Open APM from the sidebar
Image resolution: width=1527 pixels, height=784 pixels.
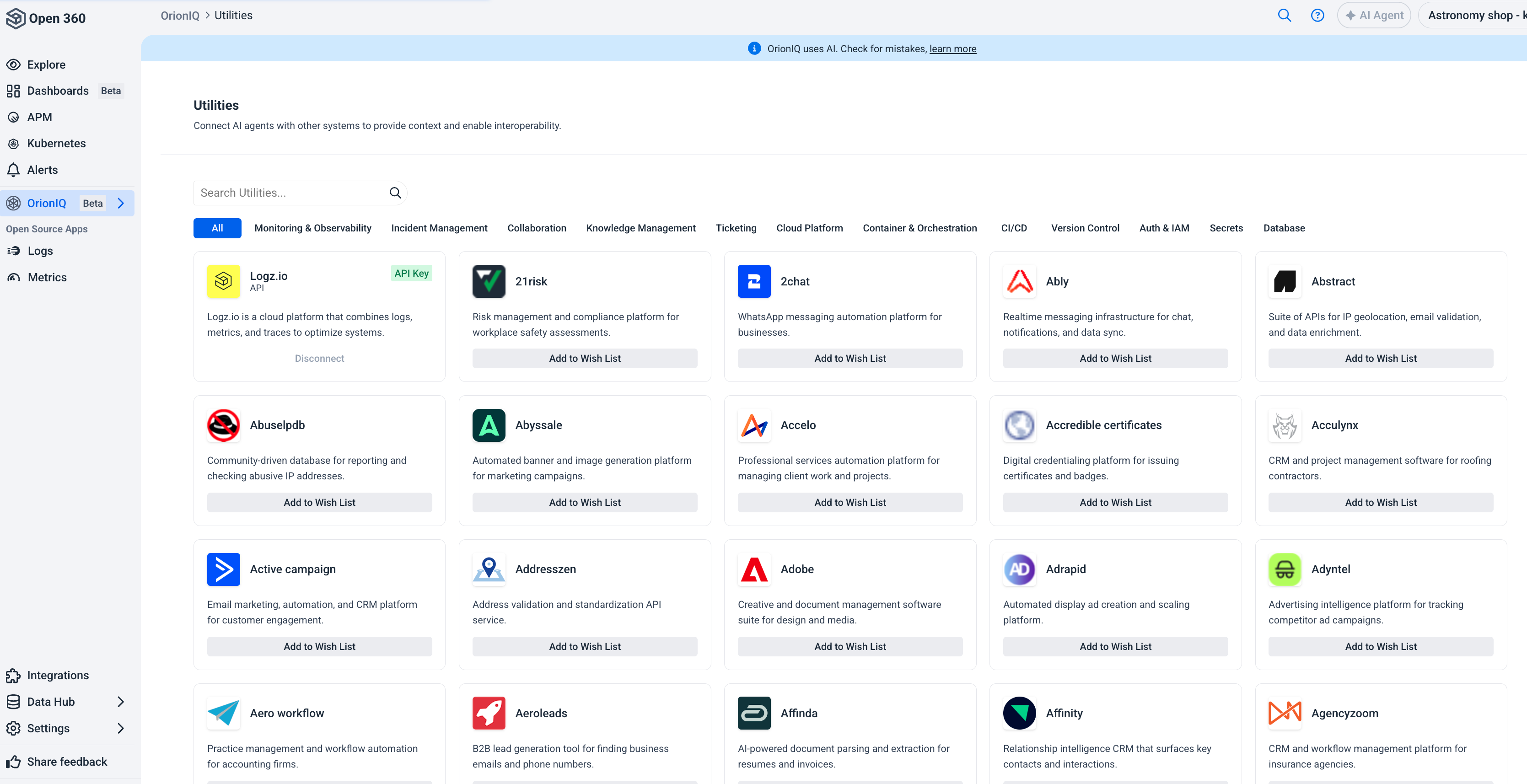13,117
